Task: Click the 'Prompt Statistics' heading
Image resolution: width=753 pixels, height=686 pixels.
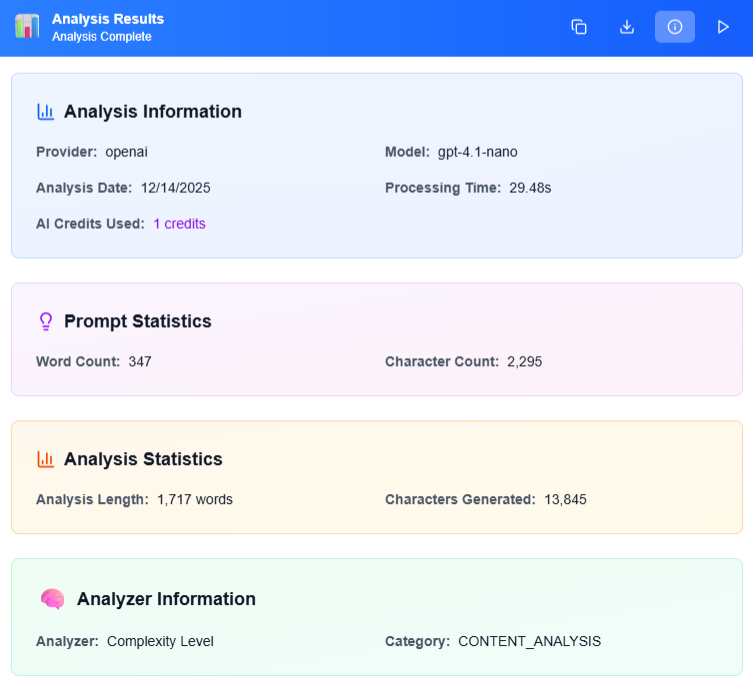Action: point(138,321)
